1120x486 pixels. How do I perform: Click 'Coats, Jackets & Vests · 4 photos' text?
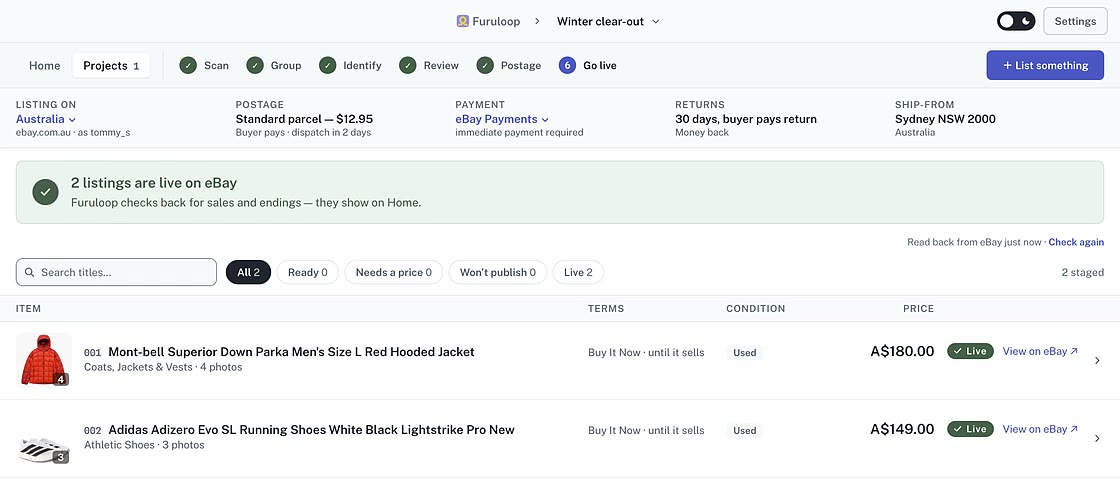(163, 367)
